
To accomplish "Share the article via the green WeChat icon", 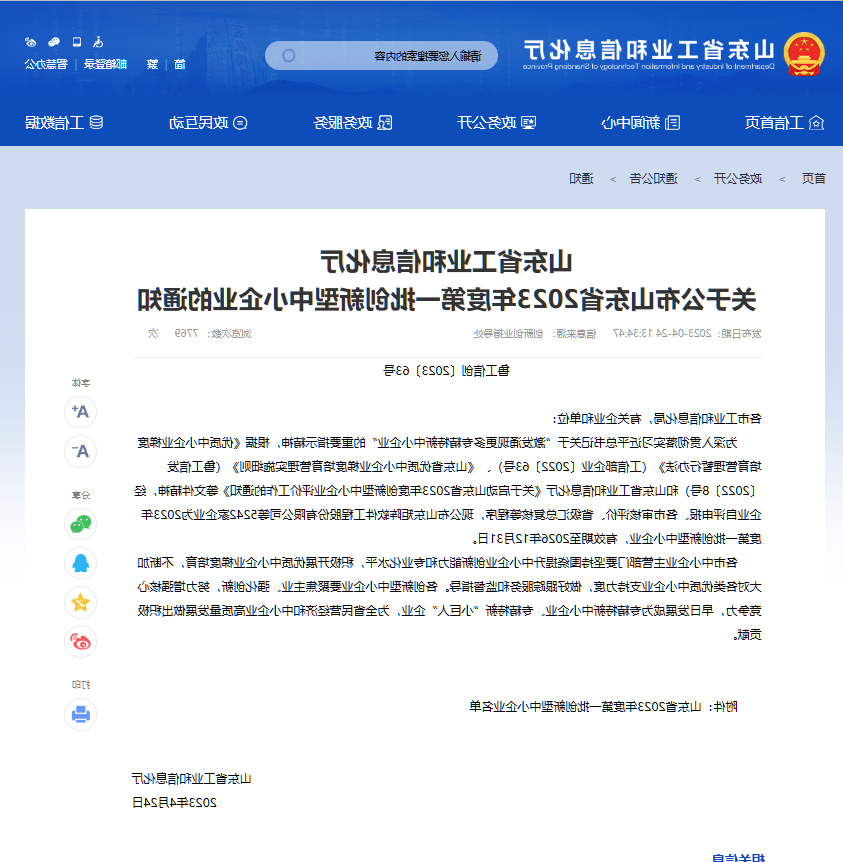I will click(80, 524).
